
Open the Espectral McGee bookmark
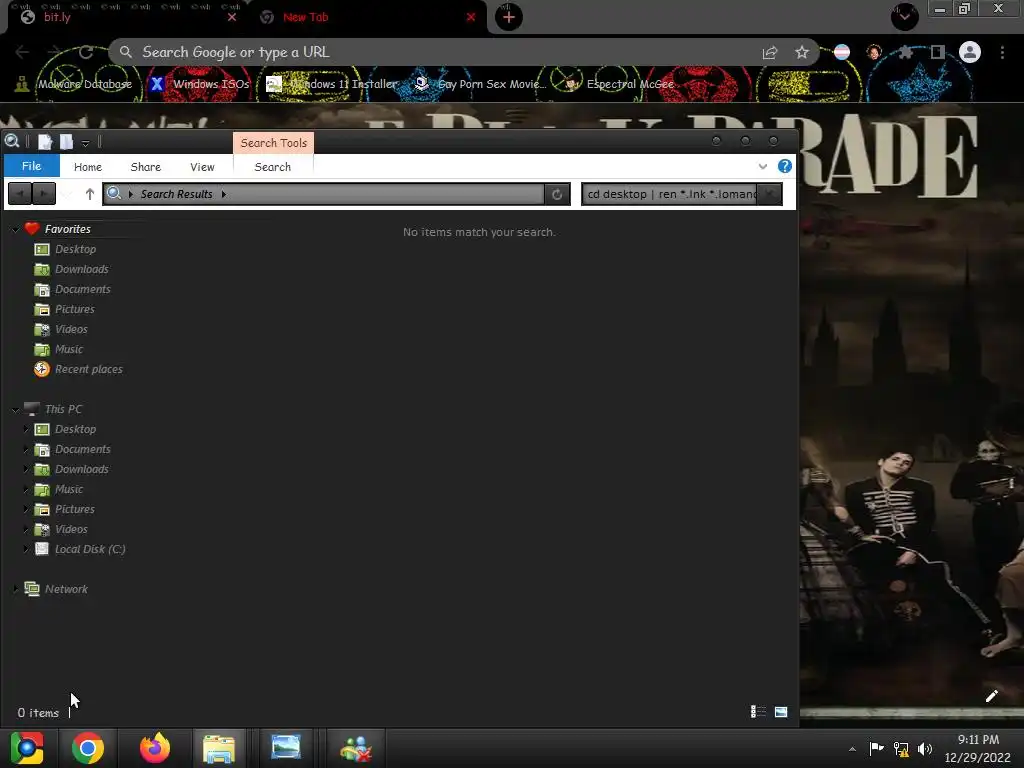(x=619, y=84)
